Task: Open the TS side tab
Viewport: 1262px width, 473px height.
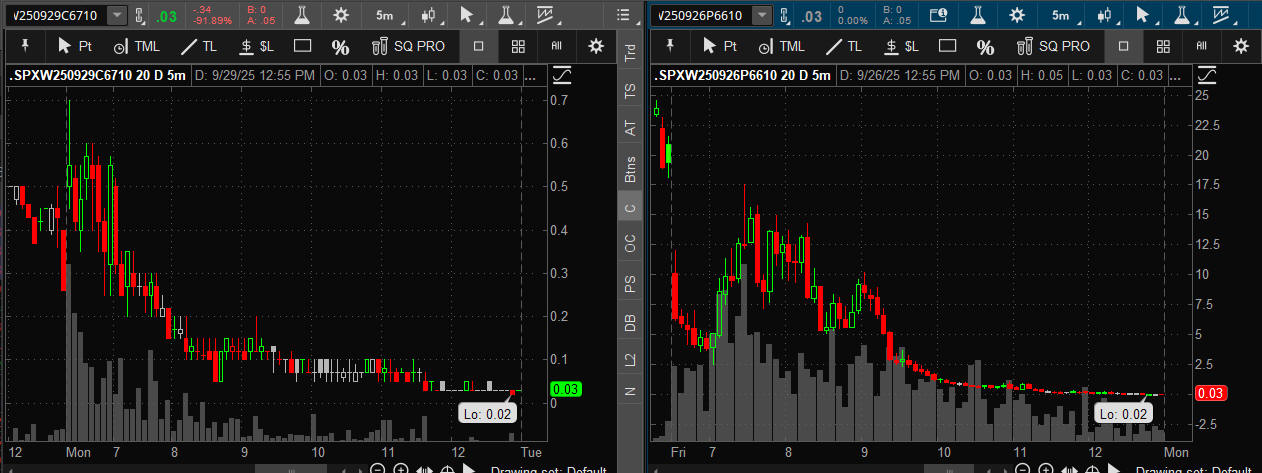Action: (630, 90)
